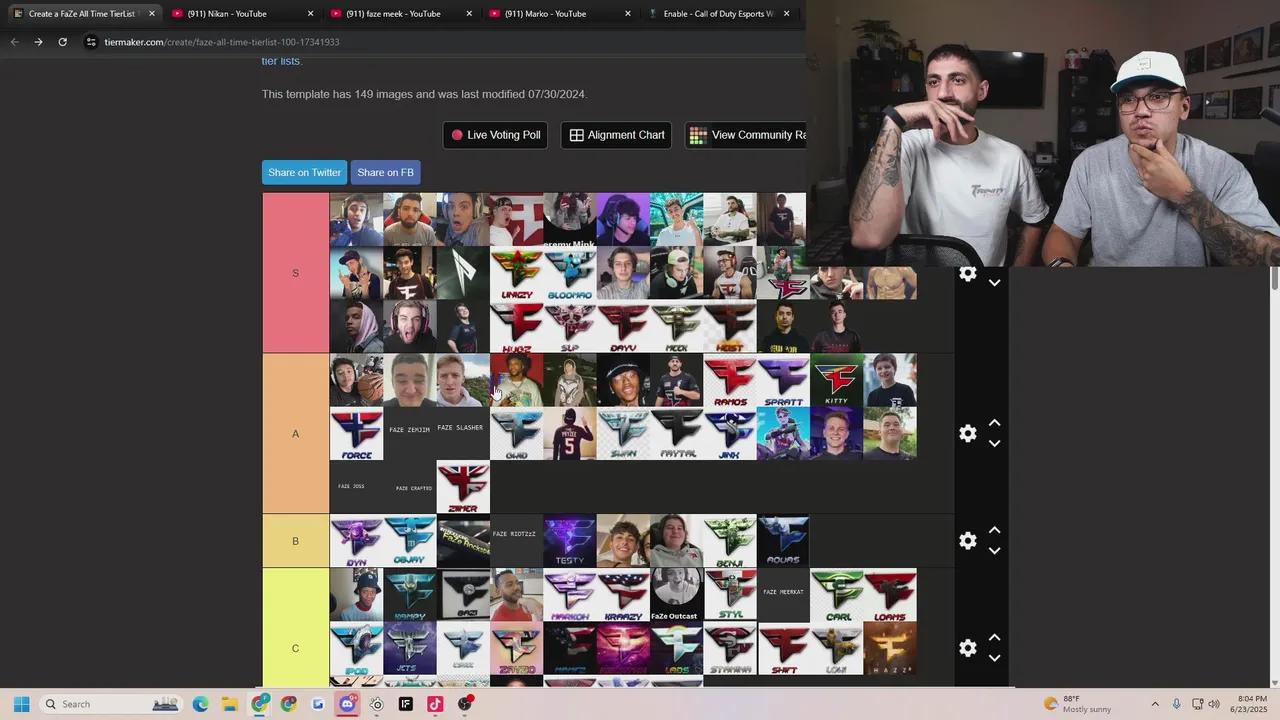
Task: View Community Rank button
Action: (746, 135)
